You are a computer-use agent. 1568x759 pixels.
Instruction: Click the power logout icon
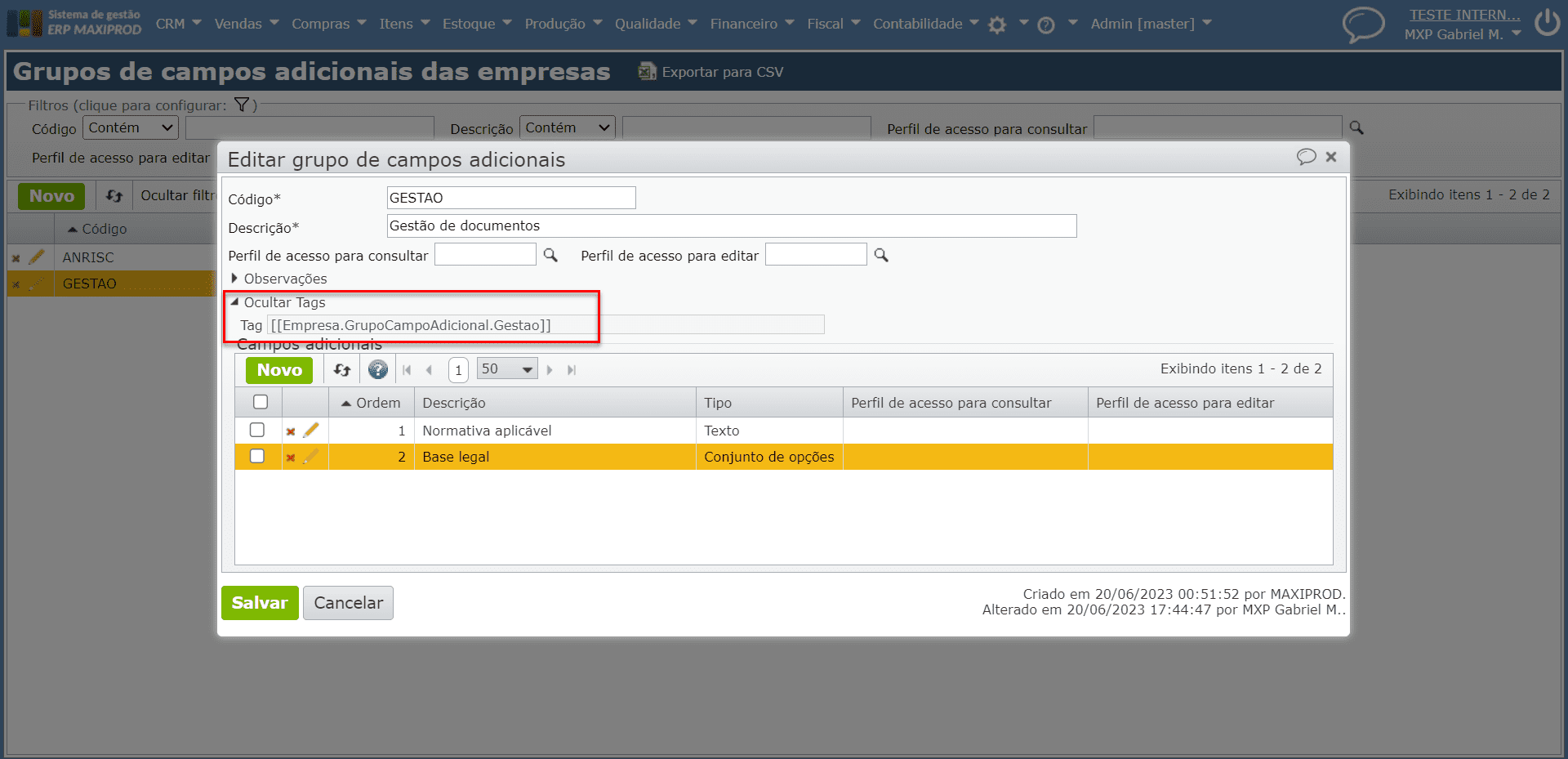1548,23
